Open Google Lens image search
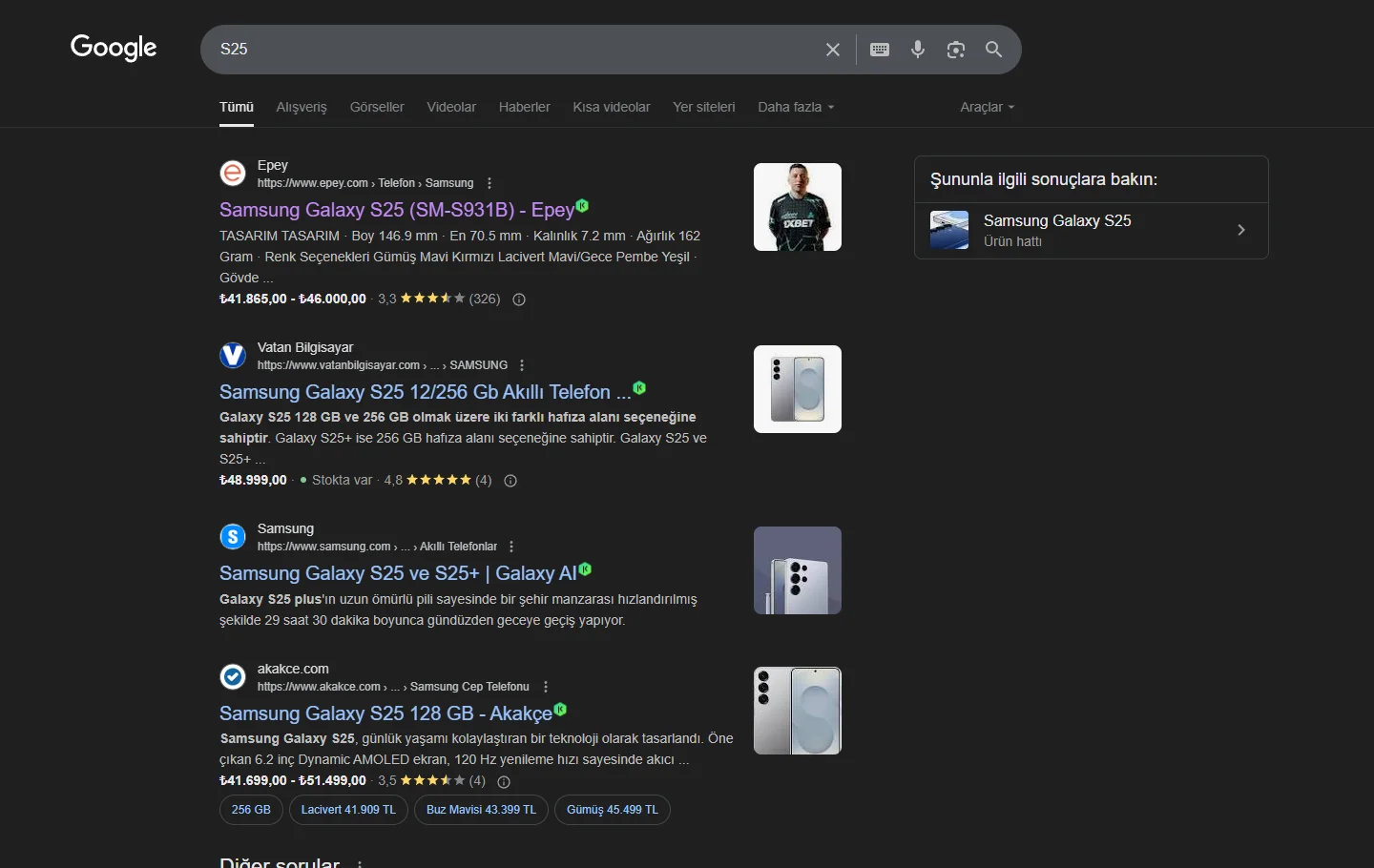Viewport: 1374px width, 868px height. 956,50
